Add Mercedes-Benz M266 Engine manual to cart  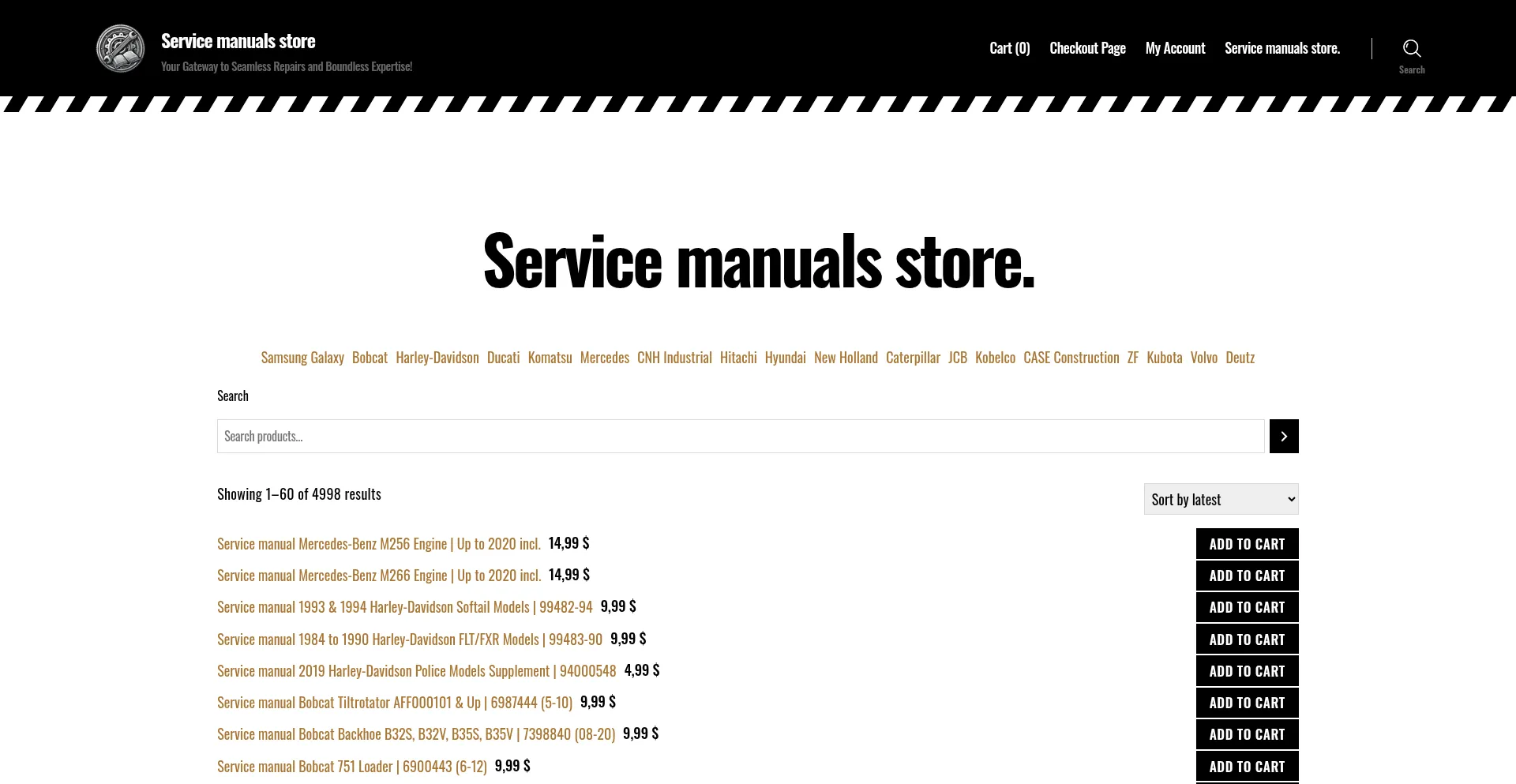tap(1248, 576)
